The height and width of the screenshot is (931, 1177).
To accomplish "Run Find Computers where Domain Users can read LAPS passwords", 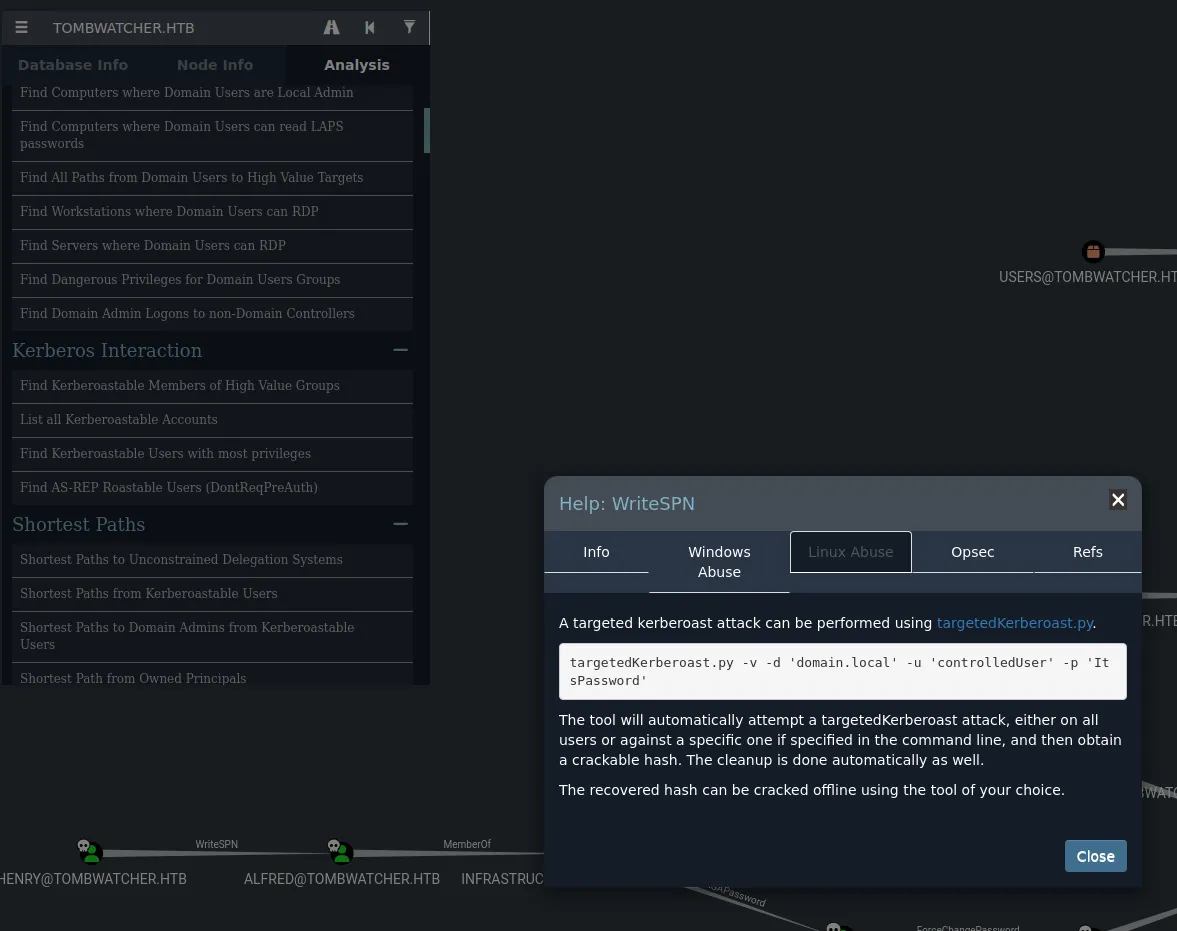I will click(x=212, y=135).
